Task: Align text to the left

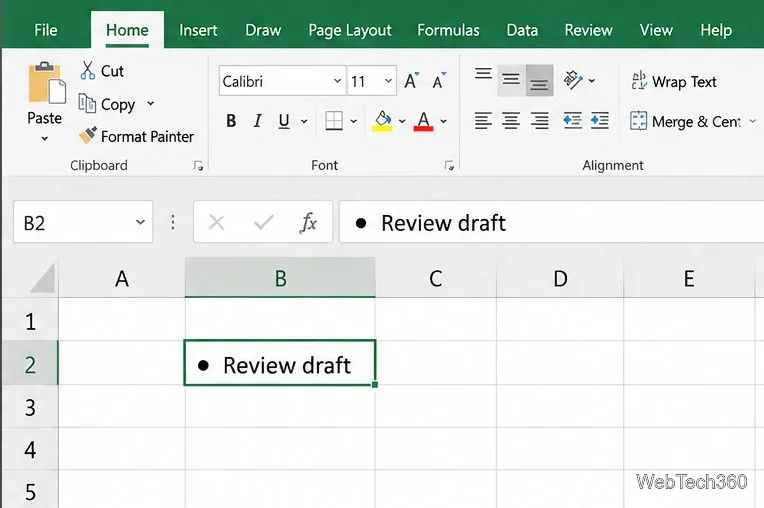Action: (483, 120)
